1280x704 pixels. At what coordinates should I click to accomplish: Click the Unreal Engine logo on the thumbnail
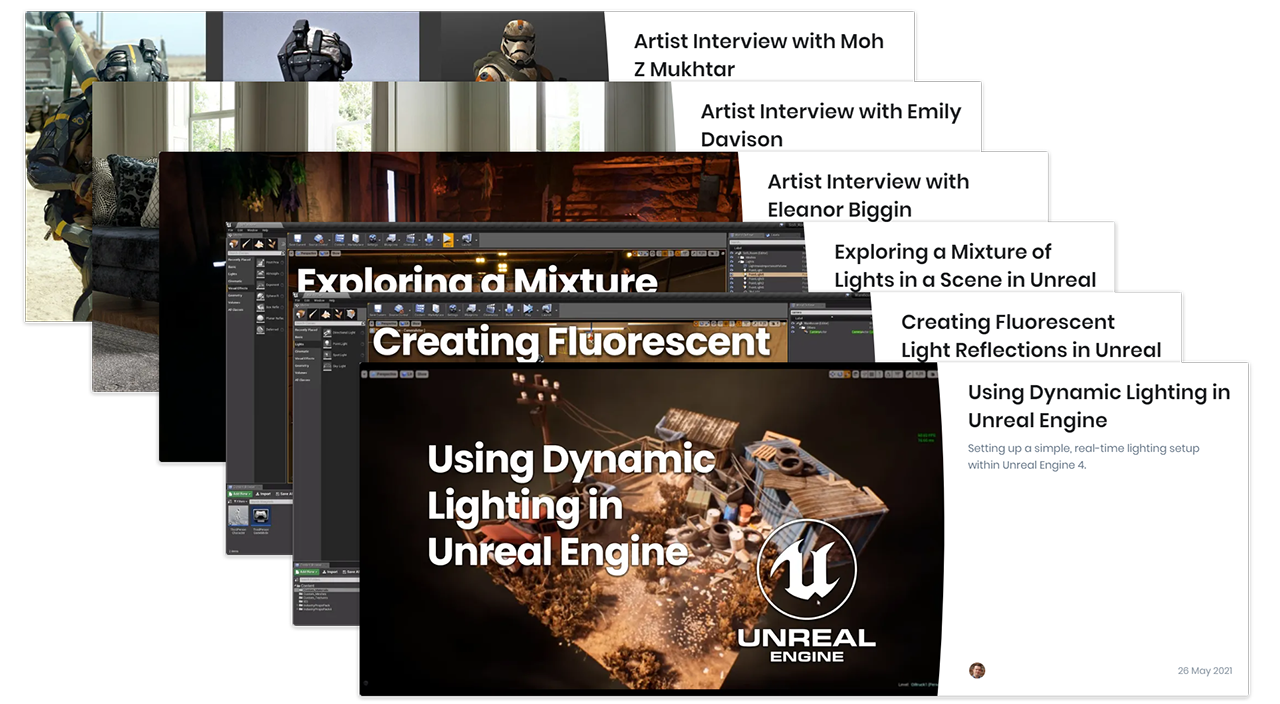806,591
